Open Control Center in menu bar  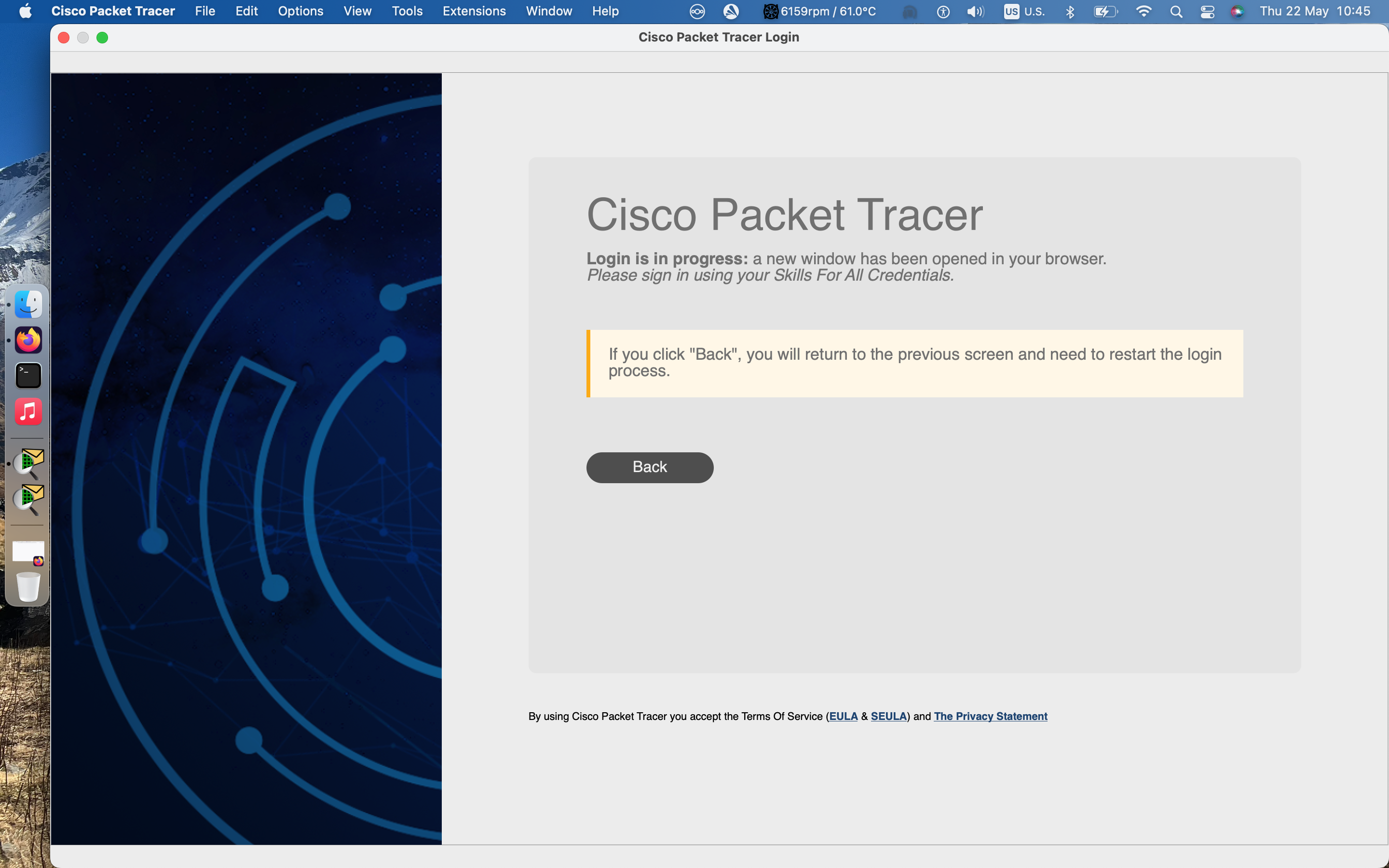(x=1207, y=12)
